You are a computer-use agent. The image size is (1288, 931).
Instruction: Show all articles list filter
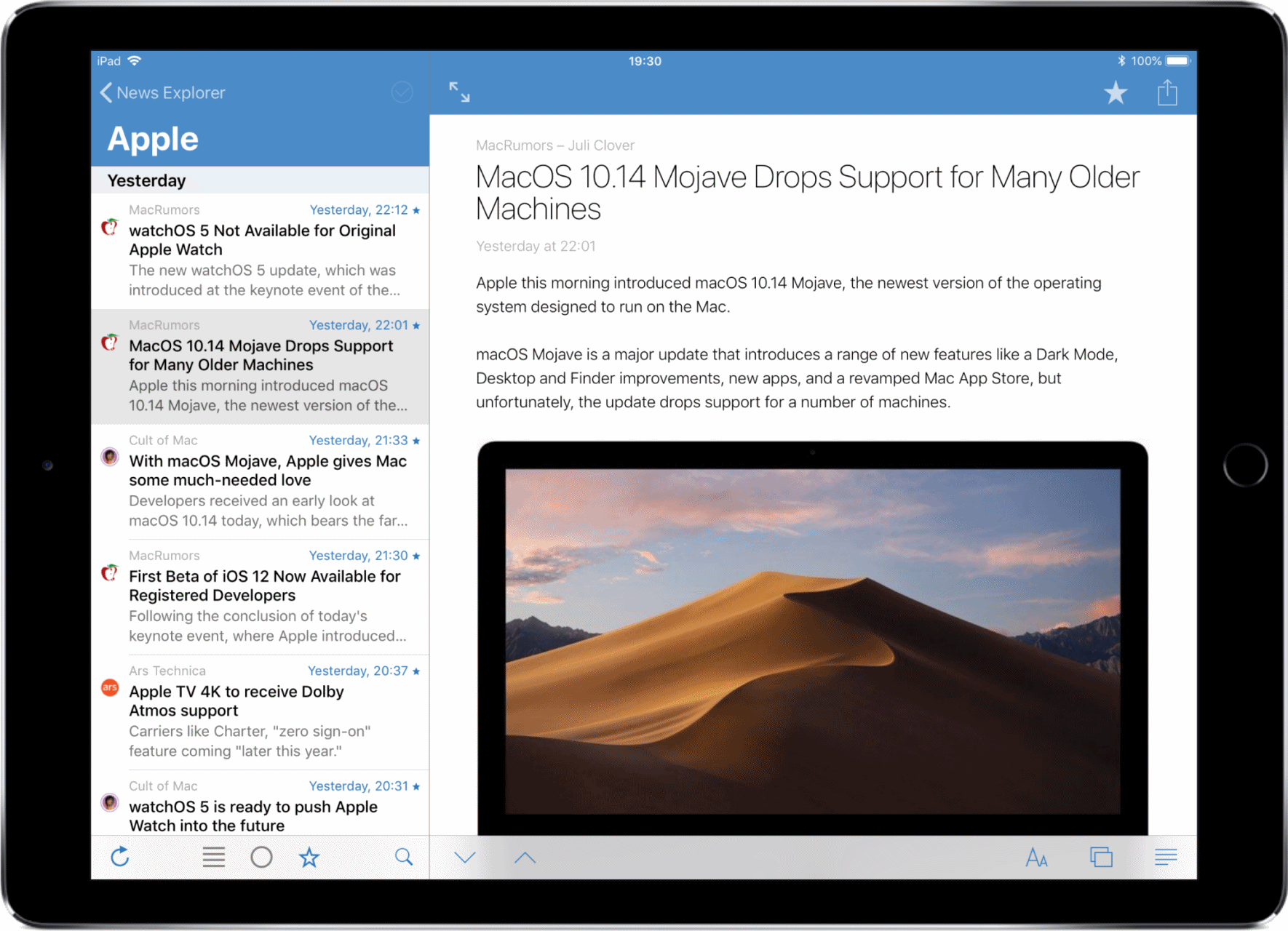point(213,857)
